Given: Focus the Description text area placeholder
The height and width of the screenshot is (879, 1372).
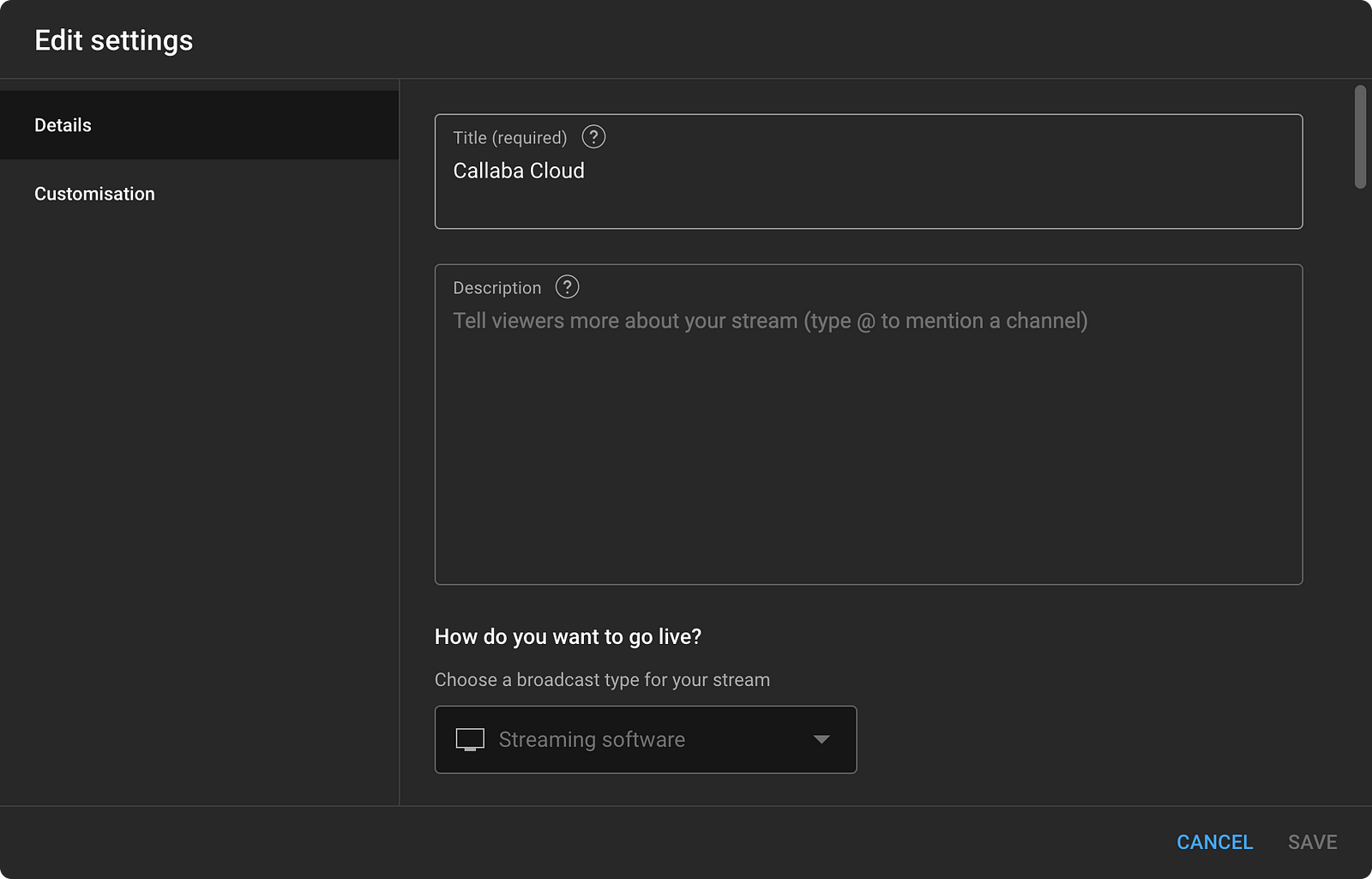Looking at the screenshot, I should 770,322.
